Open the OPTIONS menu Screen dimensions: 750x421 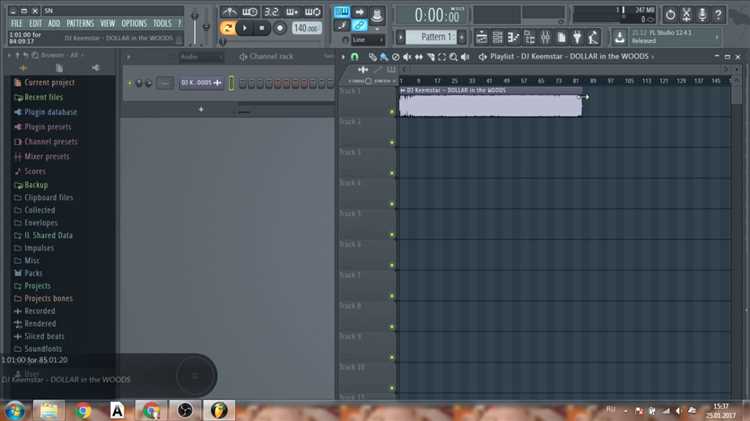[x=134, y=23]
